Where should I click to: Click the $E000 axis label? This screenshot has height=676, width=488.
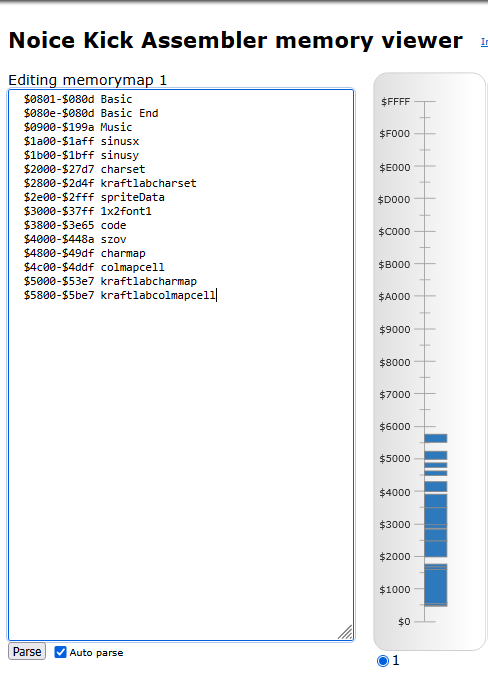(x=394, y=167)
